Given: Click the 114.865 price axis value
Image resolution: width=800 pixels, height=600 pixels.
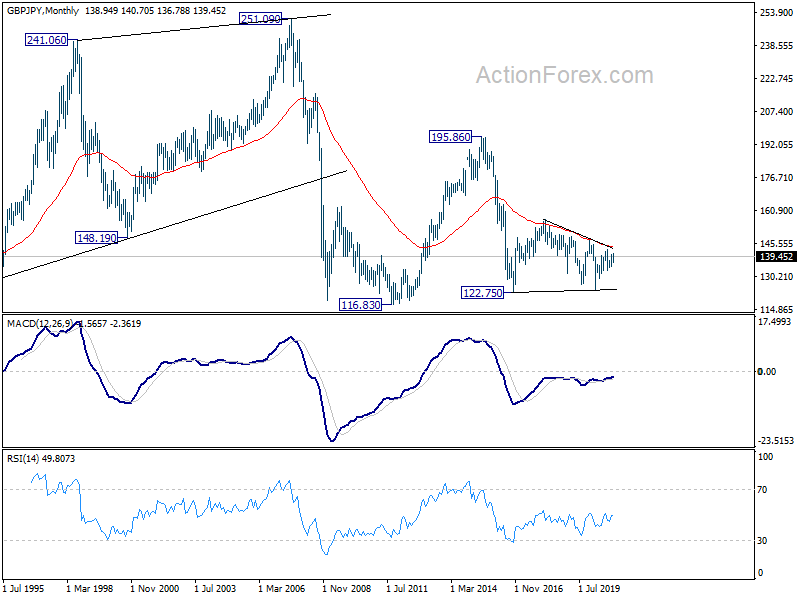Looking at the screenshot, I should click(776, 309).
